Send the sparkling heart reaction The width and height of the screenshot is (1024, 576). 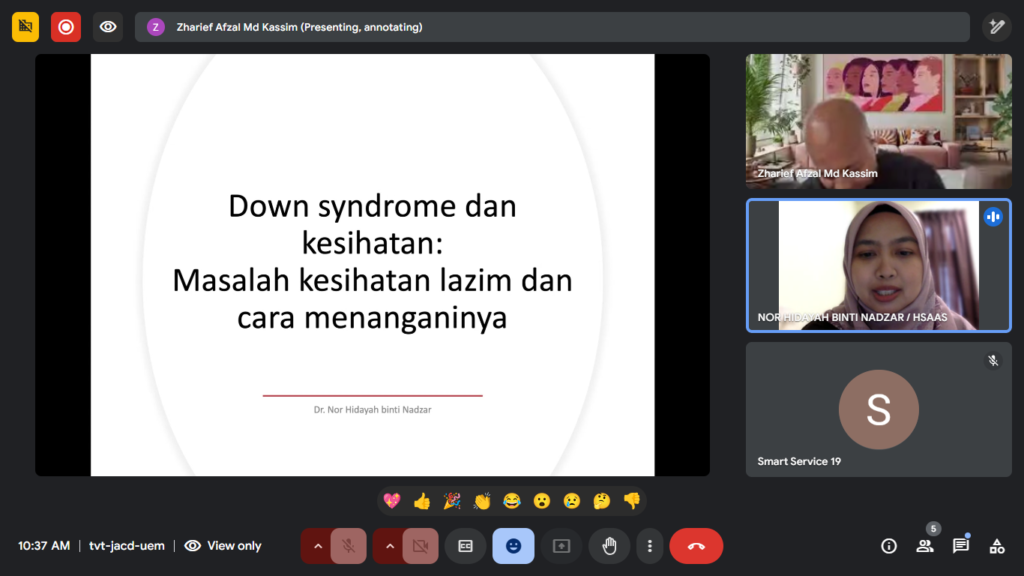(x=392, y=501)
